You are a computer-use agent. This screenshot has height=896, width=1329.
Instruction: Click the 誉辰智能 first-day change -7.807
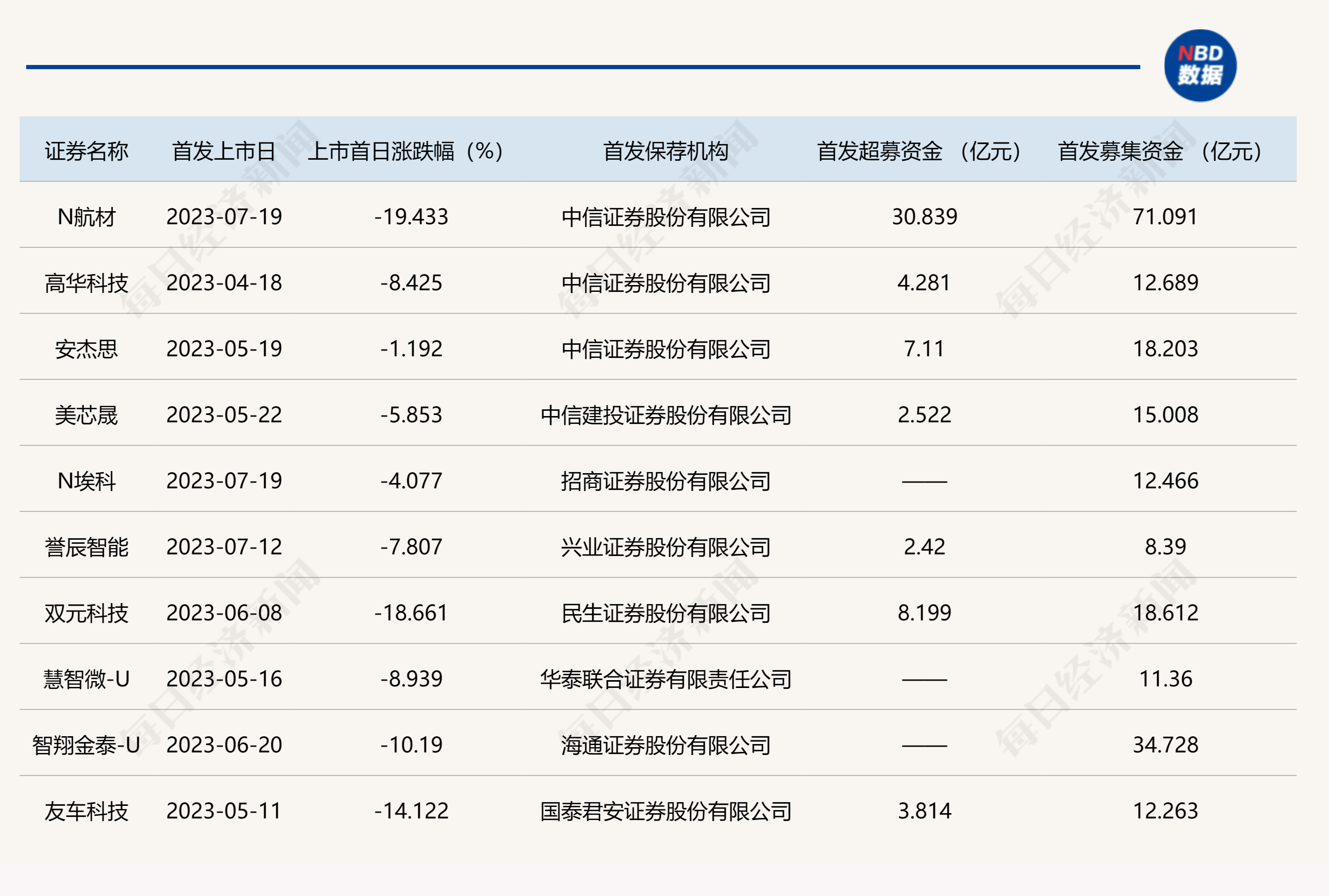[x=411, y=547]
